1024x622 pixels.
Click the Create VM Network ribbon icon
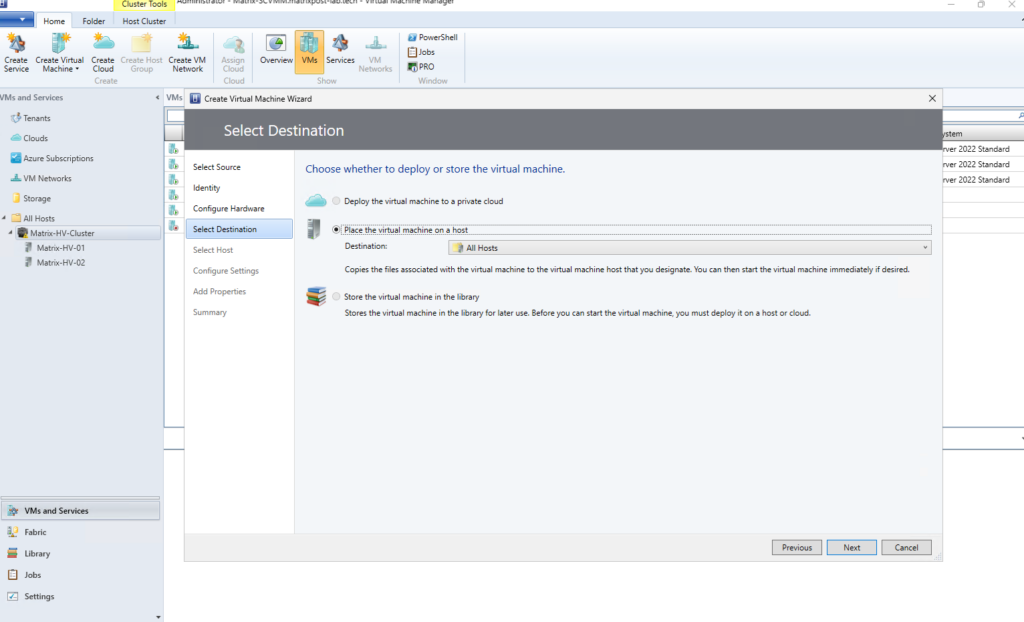(187, 53)
